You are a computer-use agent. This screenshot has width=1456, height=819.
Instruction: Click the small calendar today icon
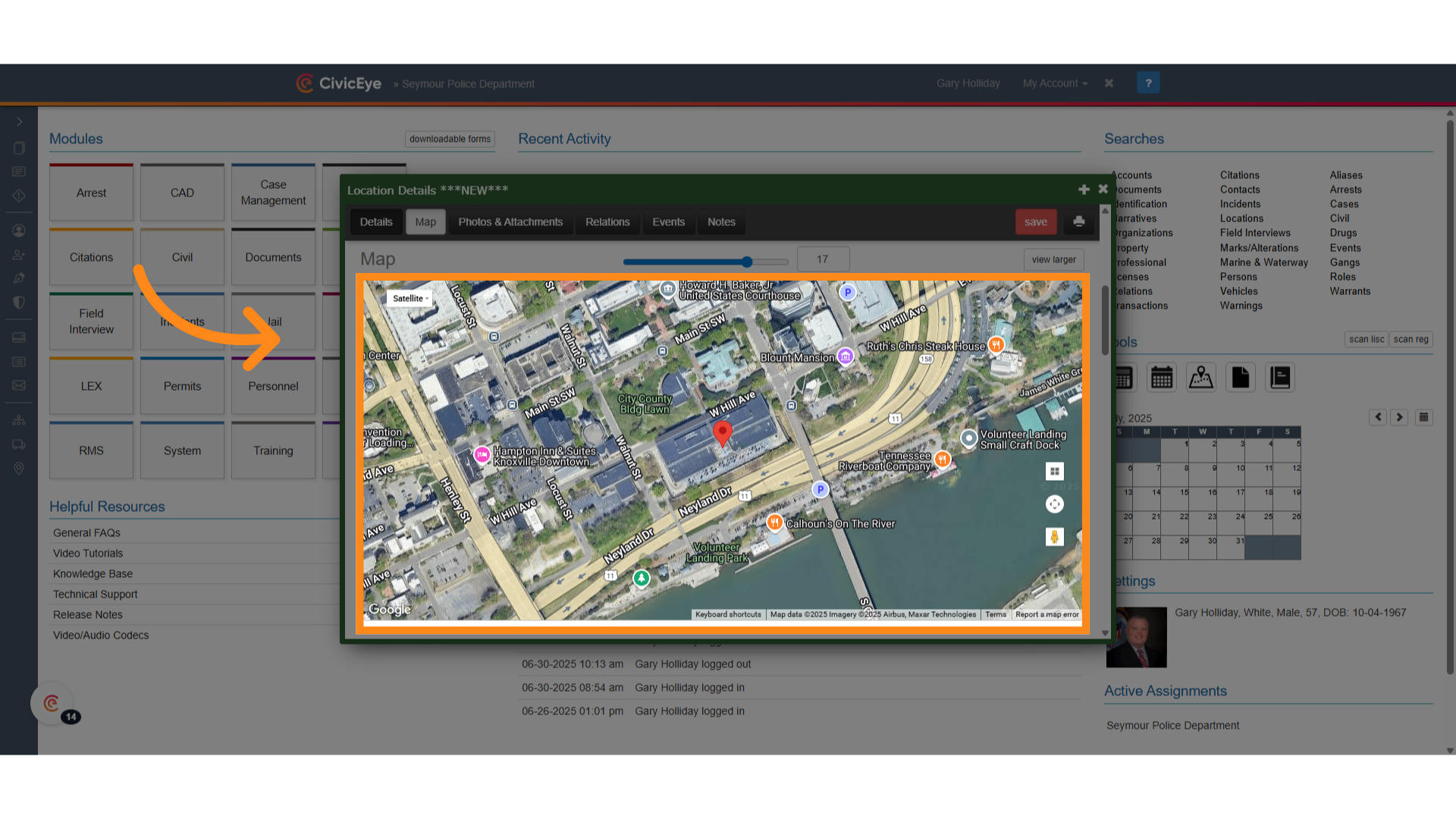tap(1423, 417)
